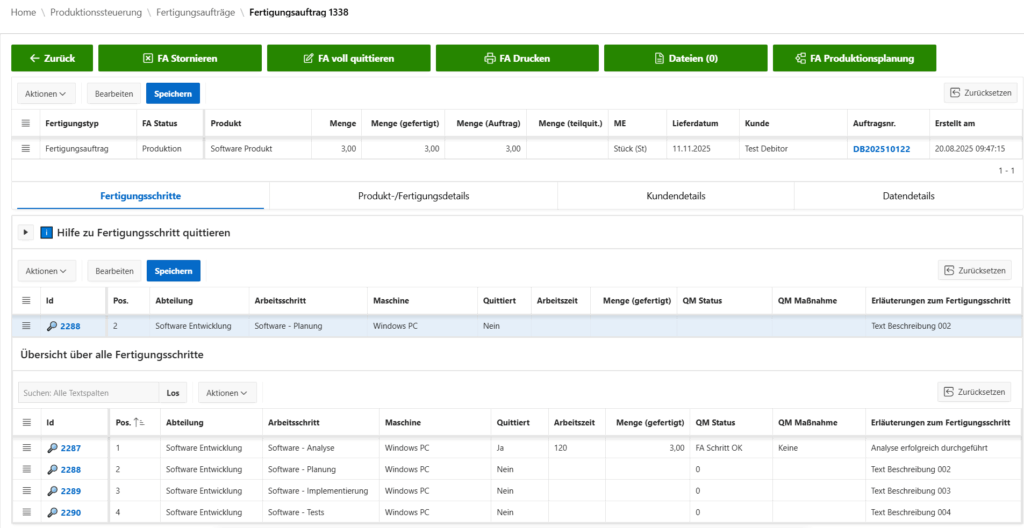Click Speichern above the Fertigungsschritt quittieren grid
Image resolution: width=1024 pixels, height=528 pixels.
click(x=173, y=271)
